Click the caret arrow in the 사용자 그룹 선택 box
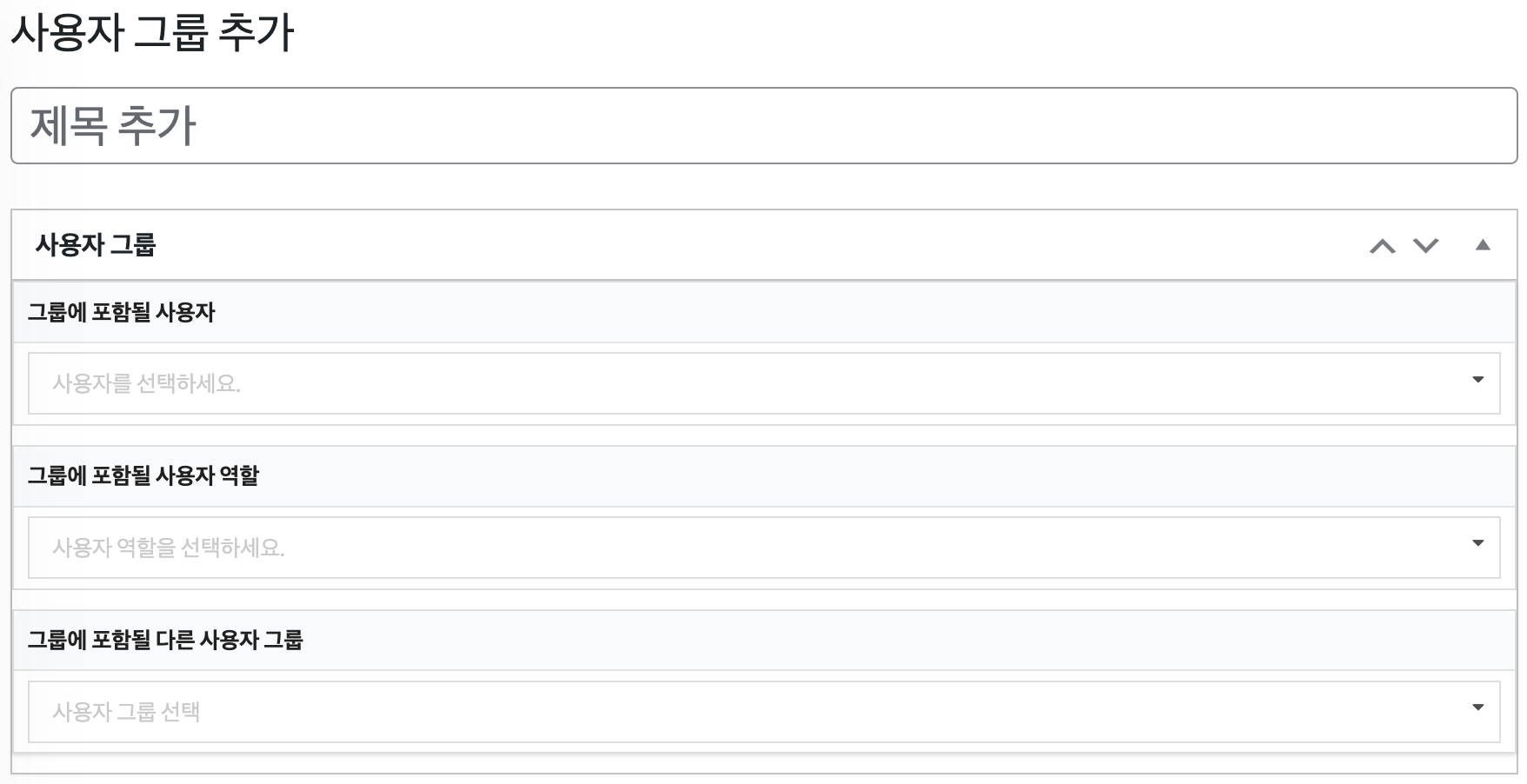Image resolution: width=1527 pixels, height=784 pixels. tap(1477, 708)
